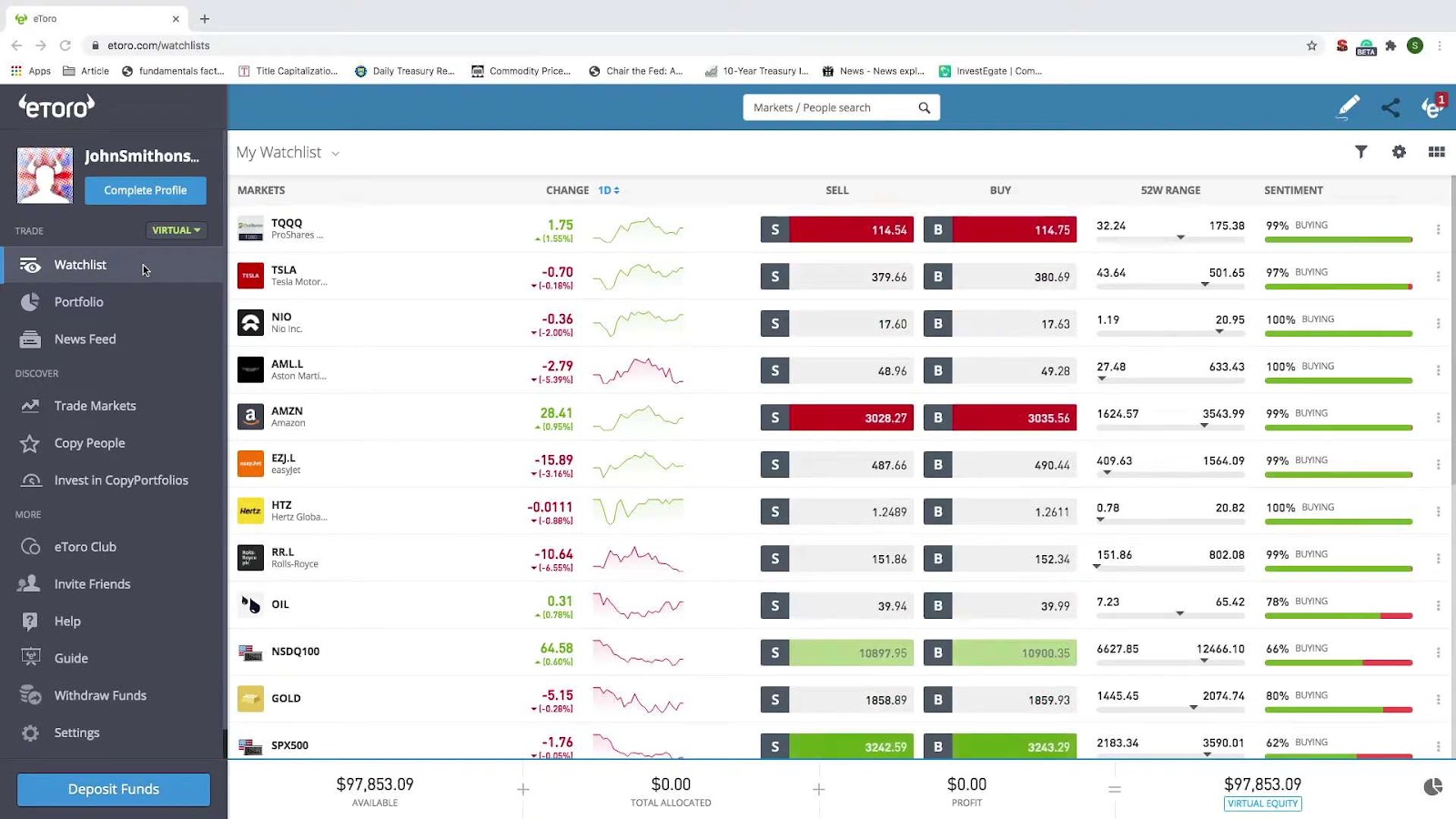1456x819 pixels.
Task: Open watchlist settings gear icon
Action: click(1399, 152)
